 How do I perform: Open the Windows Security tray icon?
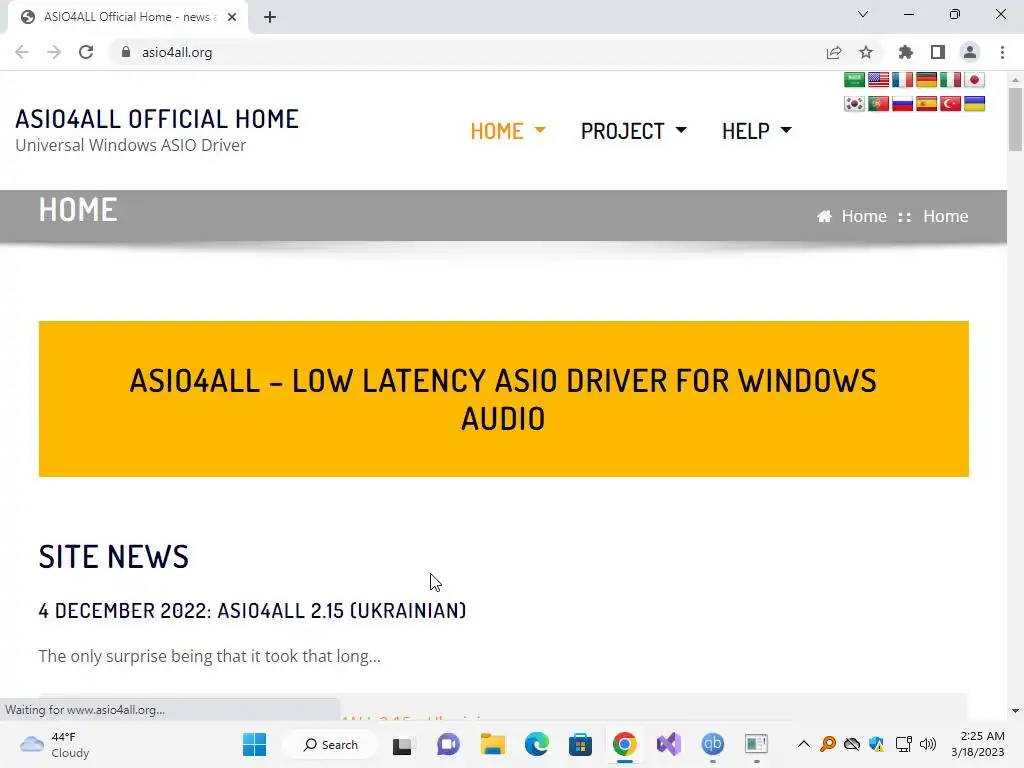pos(877,744)
